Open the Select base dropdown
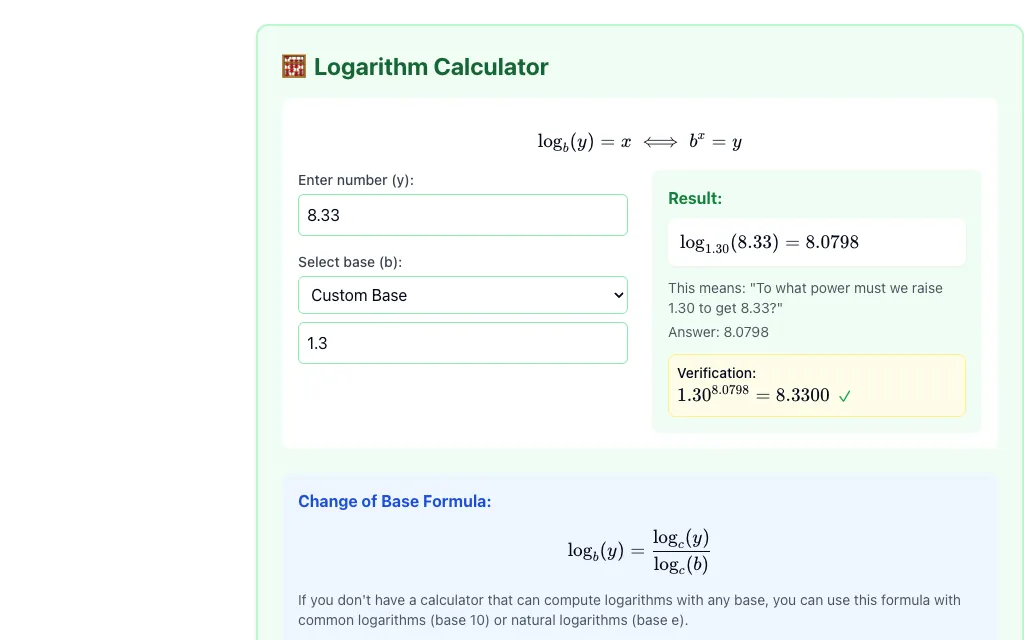 pos(462,295)
